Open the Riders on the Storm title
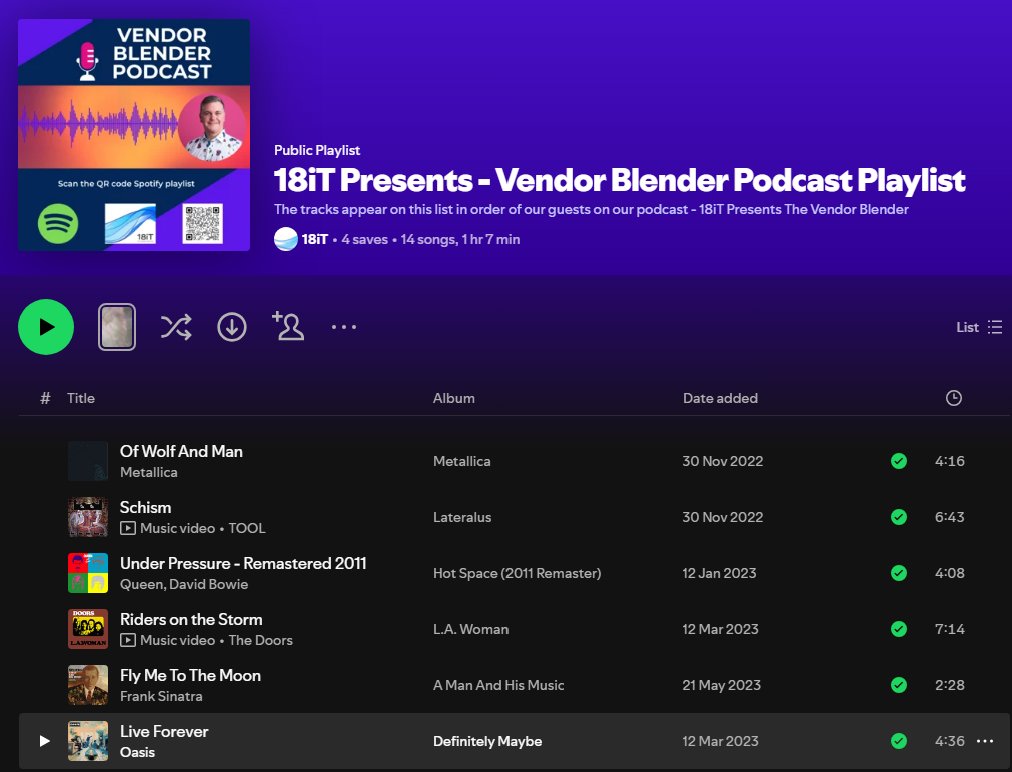The width and height of the screenshot is (1012, 772). [x=191, y=620]
